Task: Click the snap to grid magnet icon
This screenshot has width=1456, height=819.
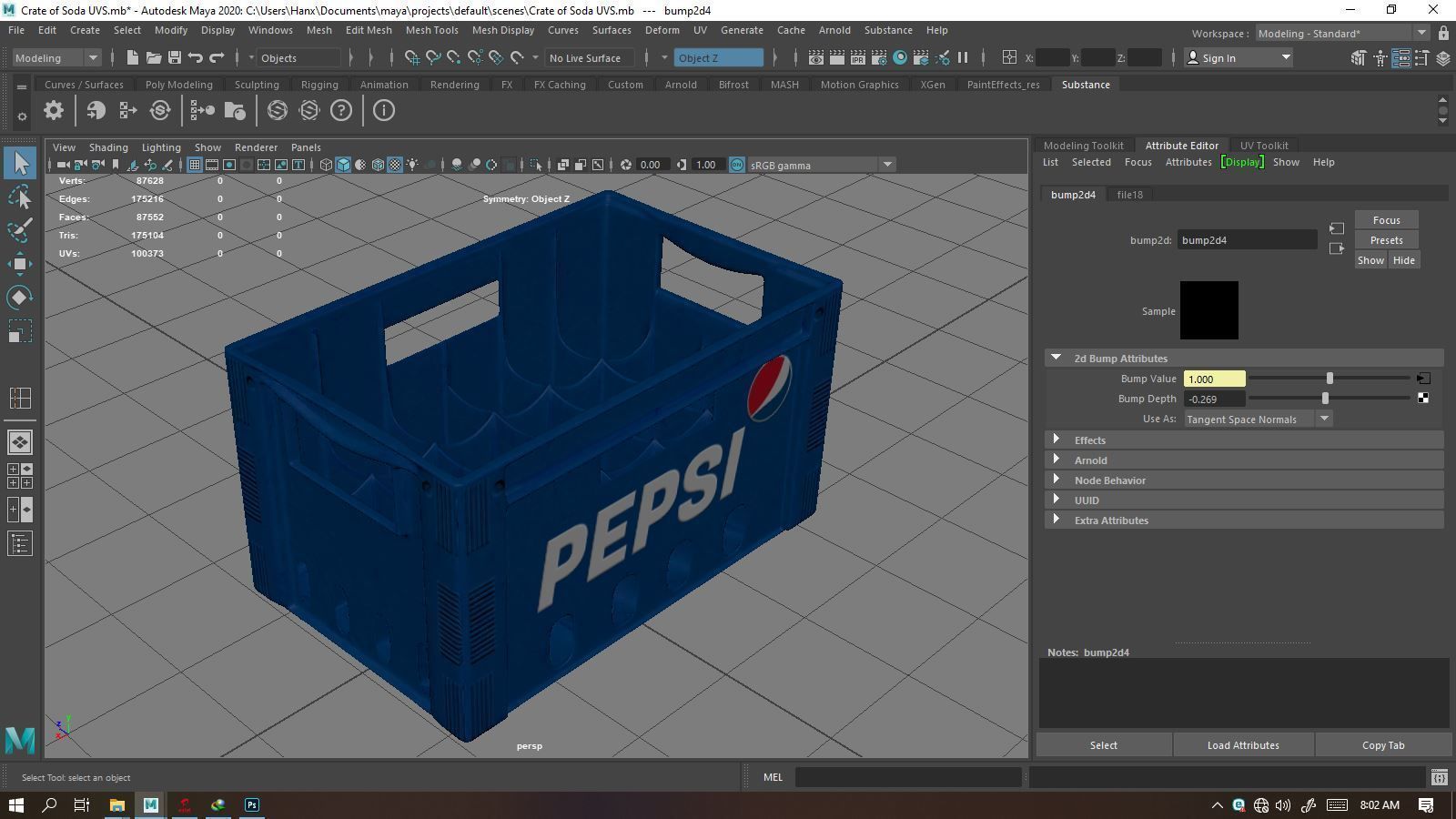Action: click(x=412, y=57)
